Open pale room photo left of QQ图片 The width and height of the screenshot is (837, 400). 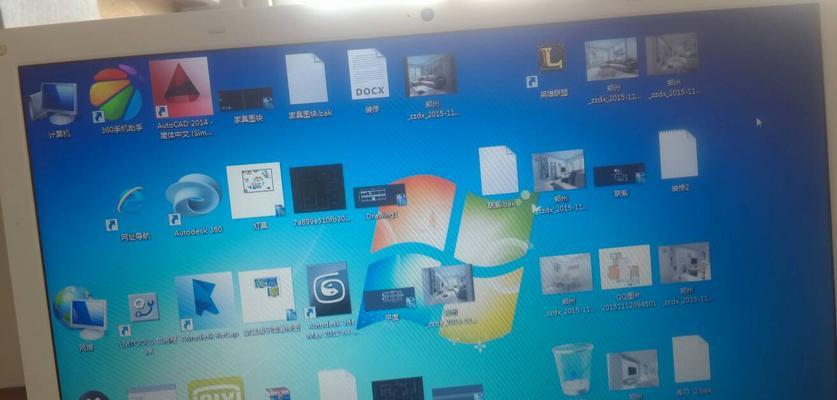(566, 273)
